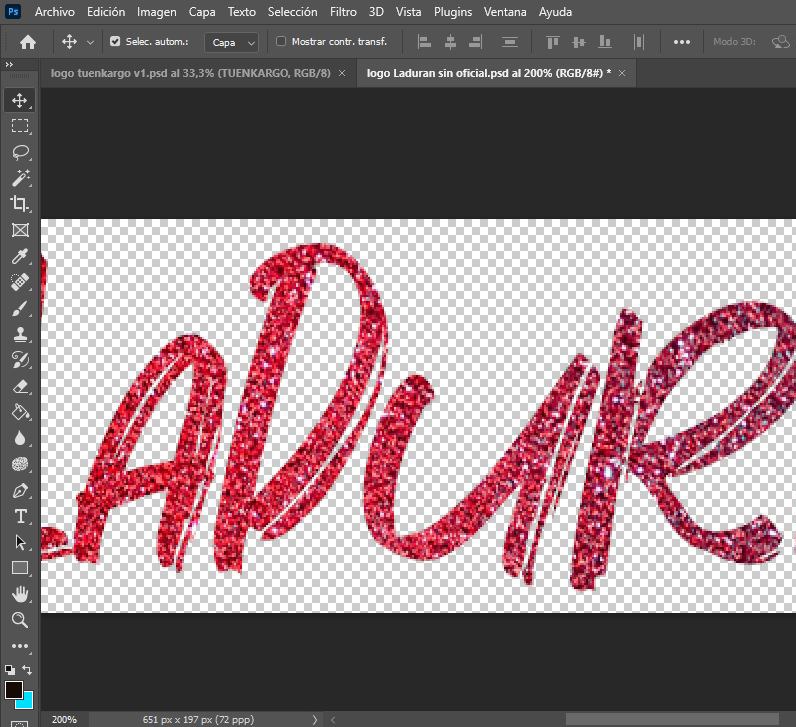
Task: Select the Paint Bucket tool
Action: tap(20, 412)
